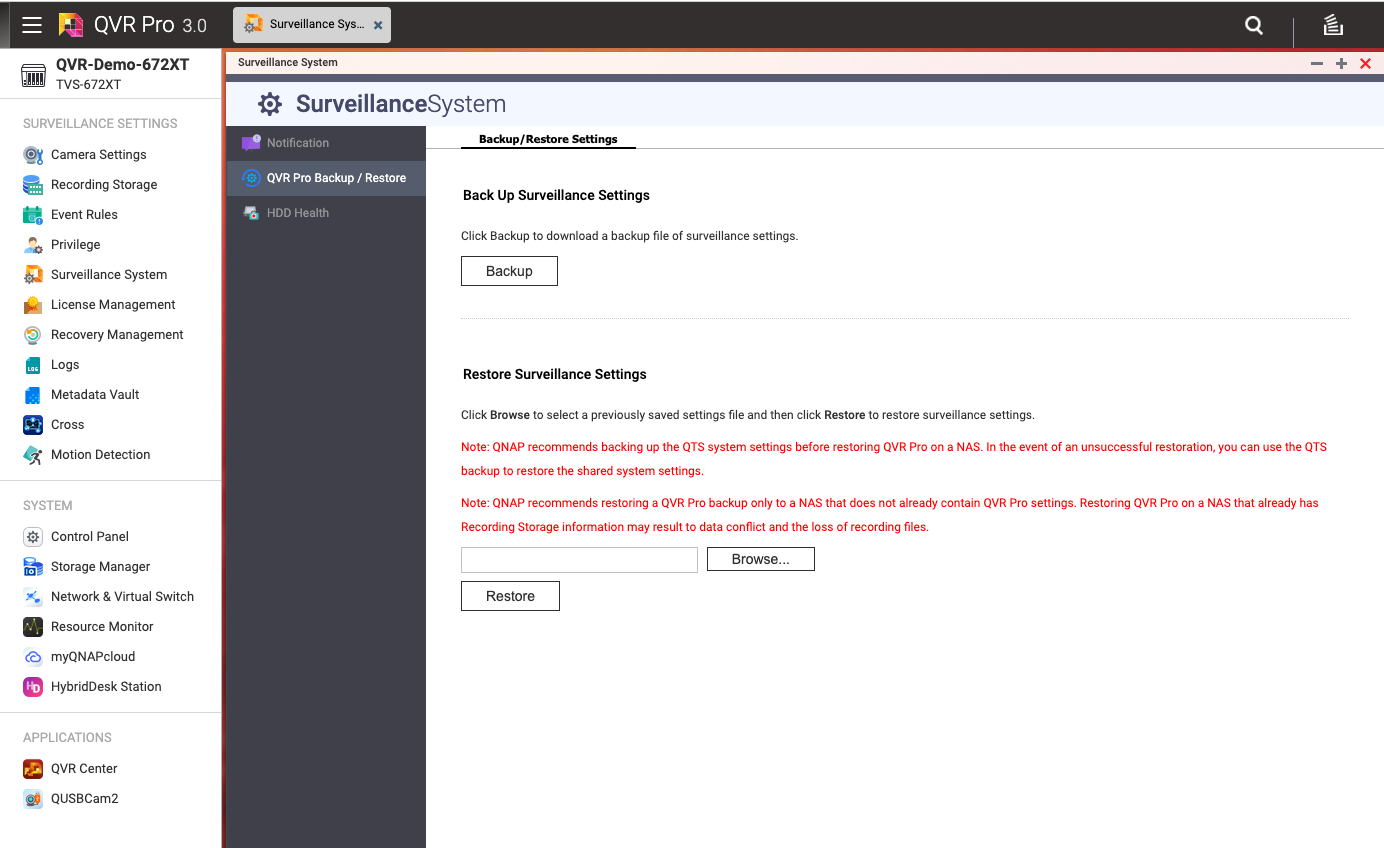Open the search function
This screenshot has height=848, width=1384.
pyautogui.click(x=1253, y=24)
